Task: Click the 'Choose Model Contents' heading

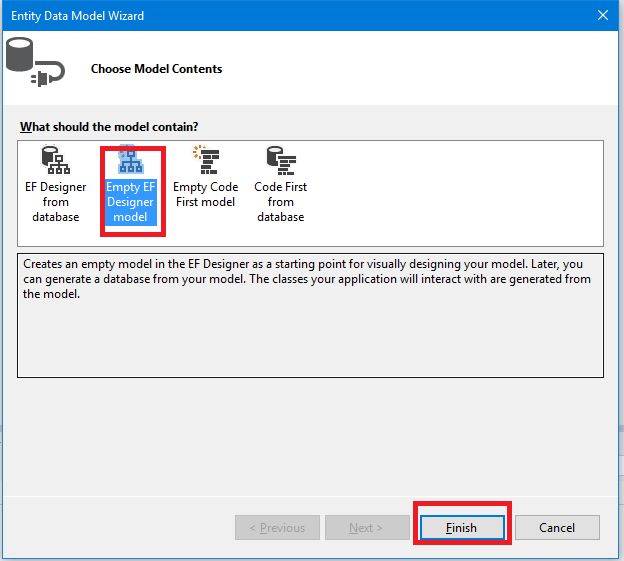Action: 156,69
